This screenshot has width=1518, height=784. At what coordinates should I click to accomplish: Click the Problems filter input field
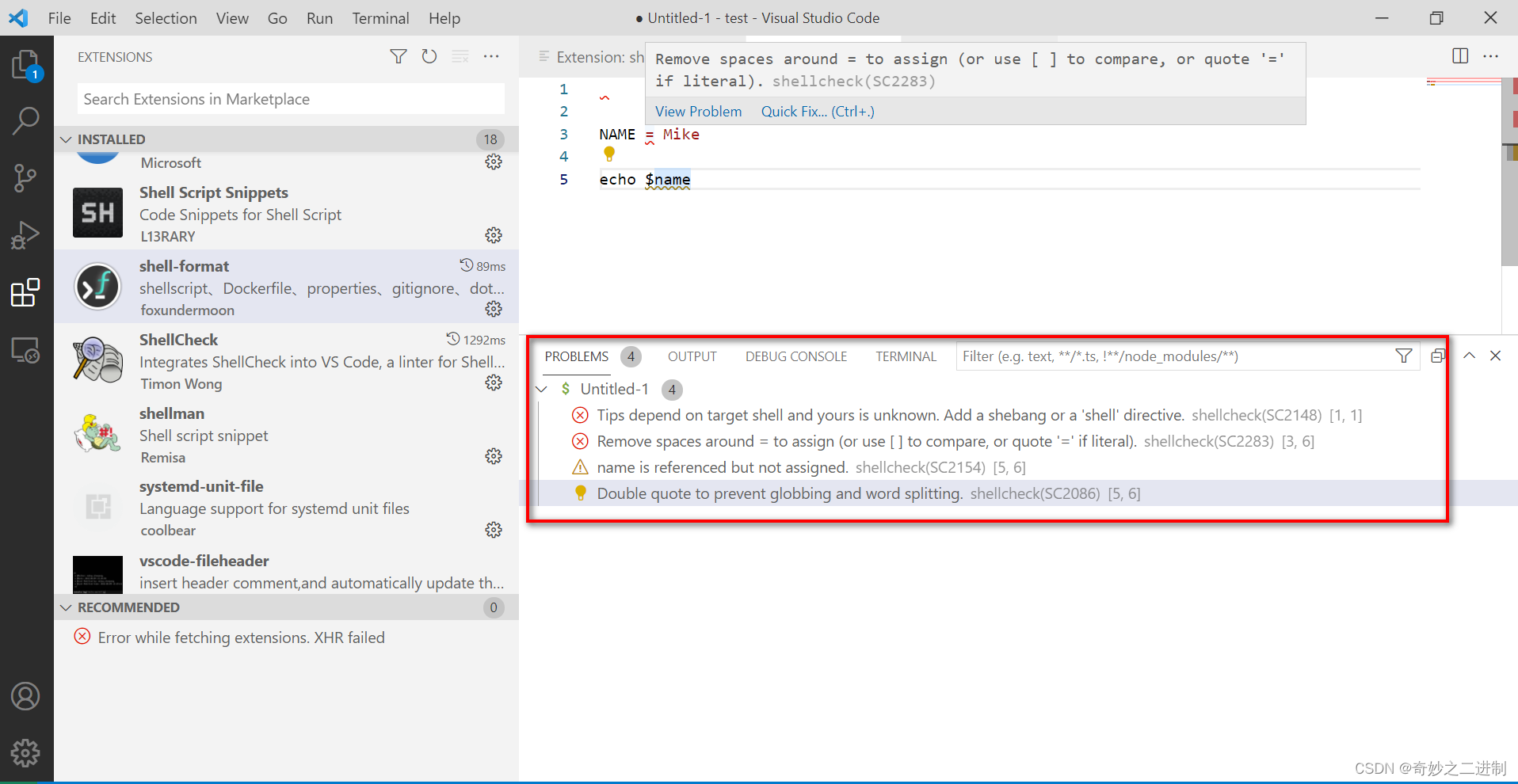pyautogui.click(x=1149, y=356)
